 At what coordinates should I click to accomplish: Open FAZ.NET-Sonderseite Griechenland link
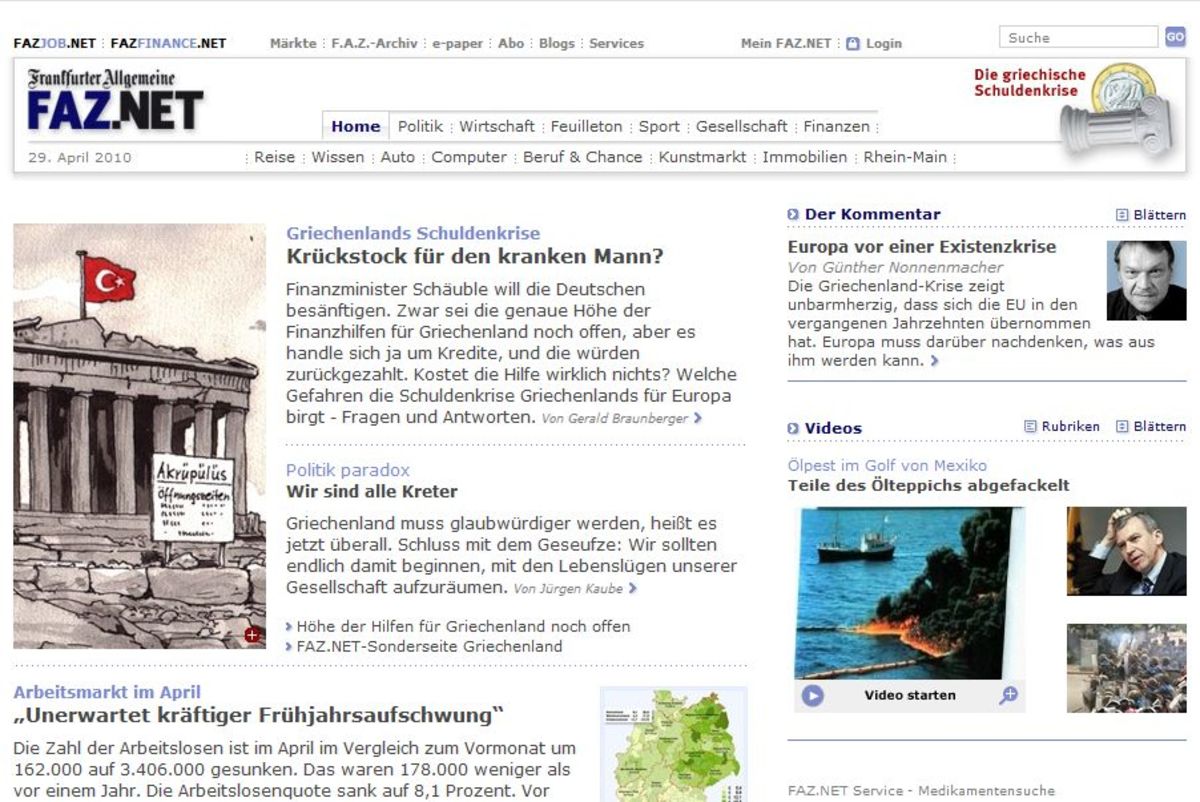pyautogui.click(x=430, y=646)
